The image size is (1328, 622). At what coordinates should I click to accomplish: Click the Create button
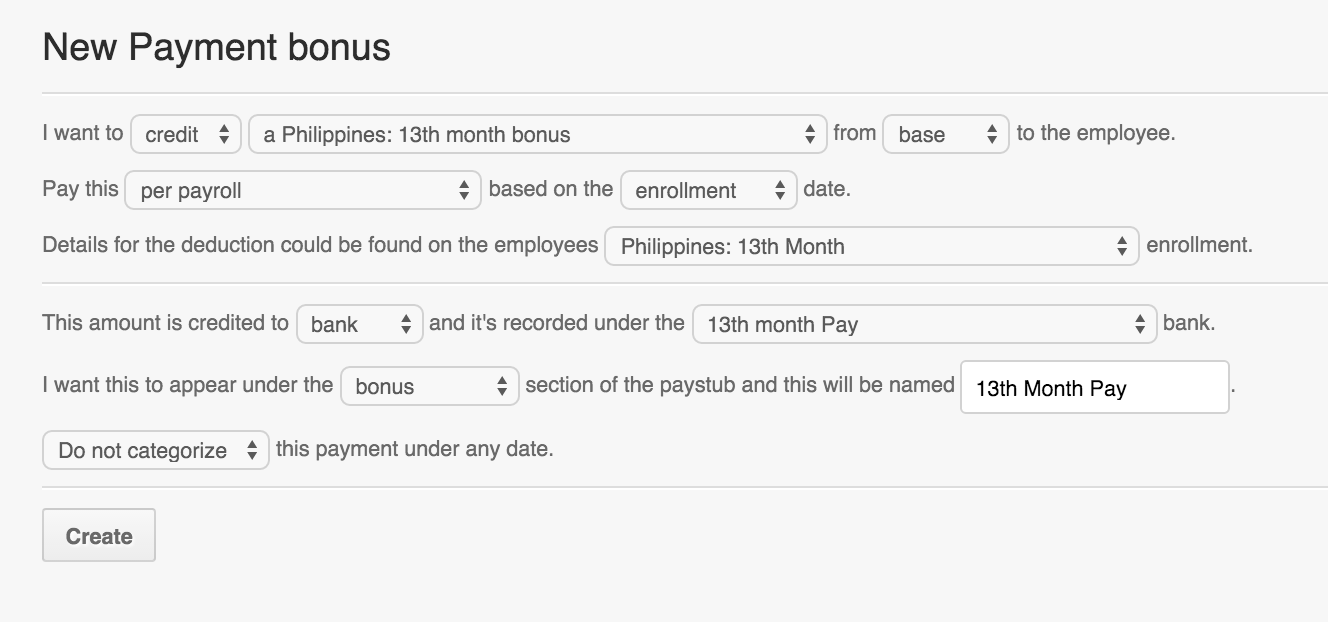click(x=98, y=535)
